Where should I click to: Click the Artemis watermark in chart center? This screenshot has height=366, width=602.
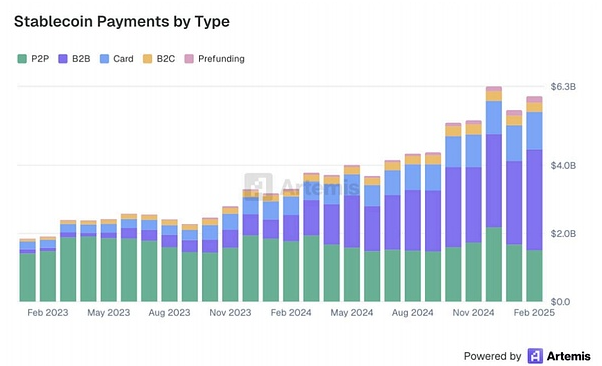[302, 187]
